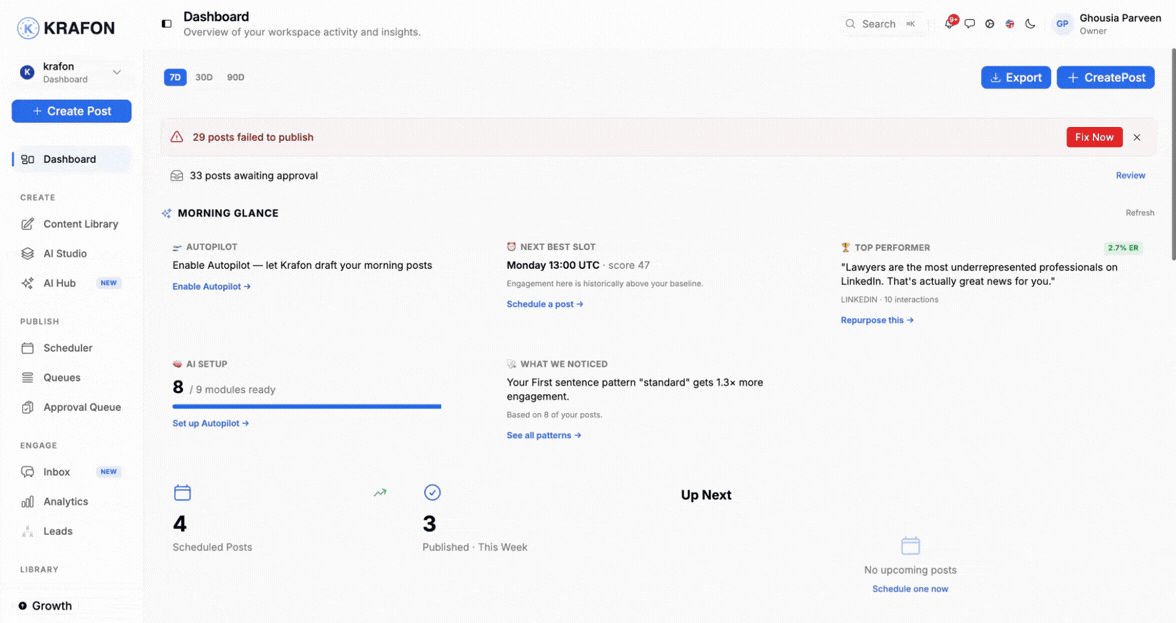Click the AI Studio layers icon
The width and height of the screenshot is (1176, 623).
click(28, 253)
